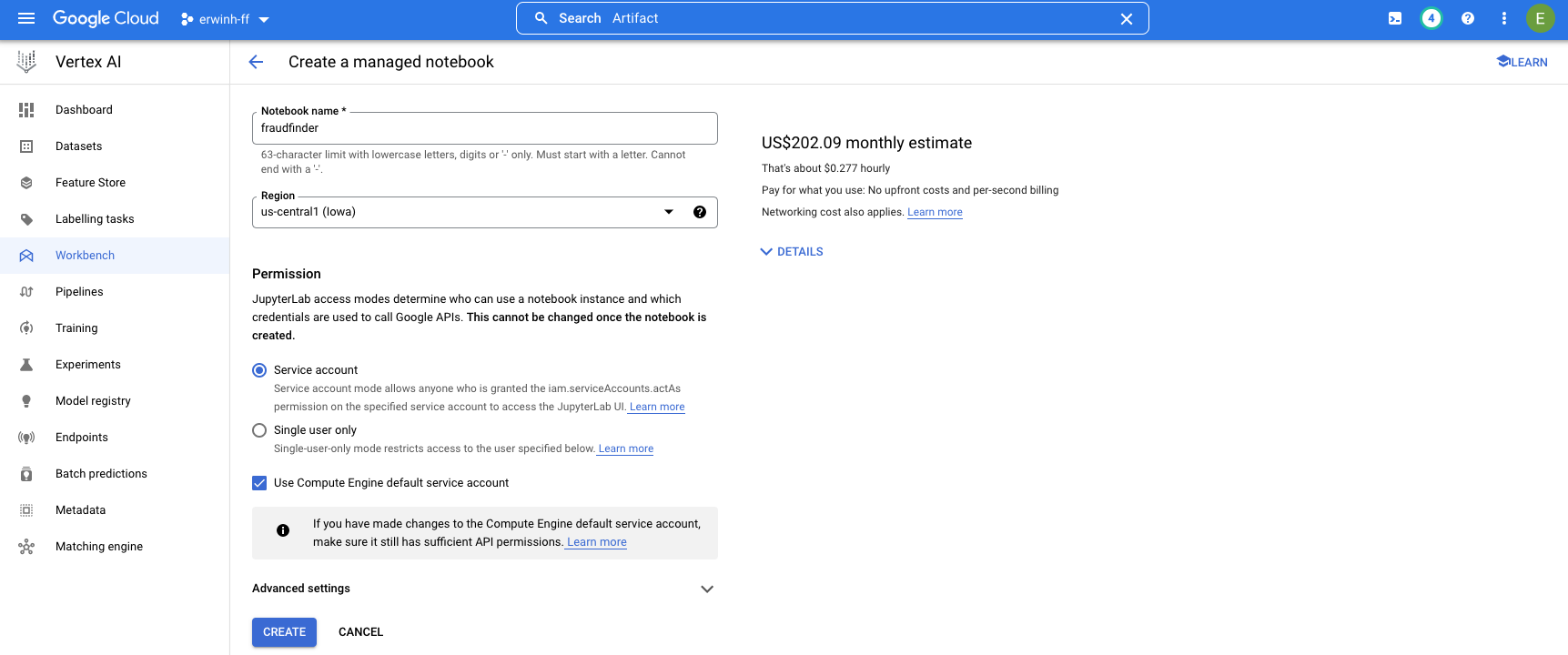Open the erwinh-ff project switcher

point(224,18)
